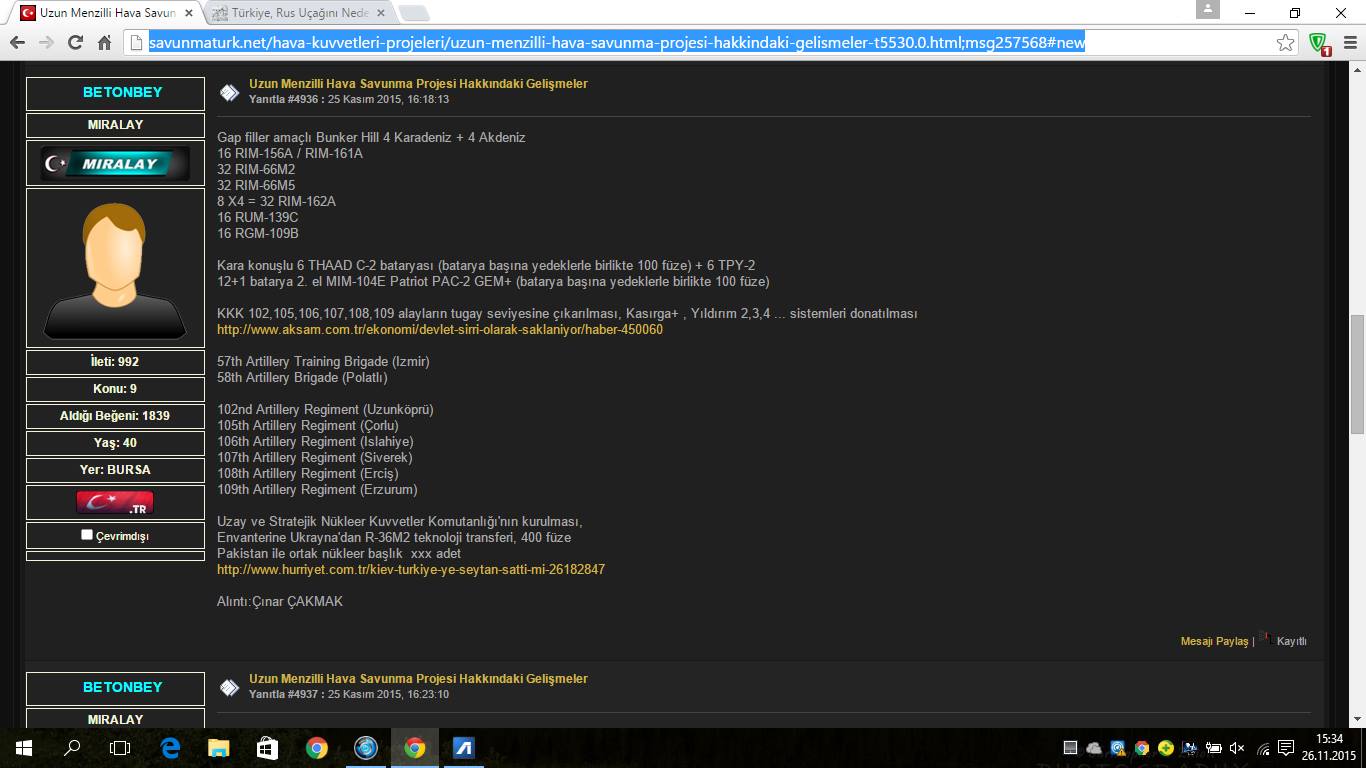This screenshot has width=1366, height=768.
Task: Open the Action Center notifications icon
Action: tap(1285, 748)
